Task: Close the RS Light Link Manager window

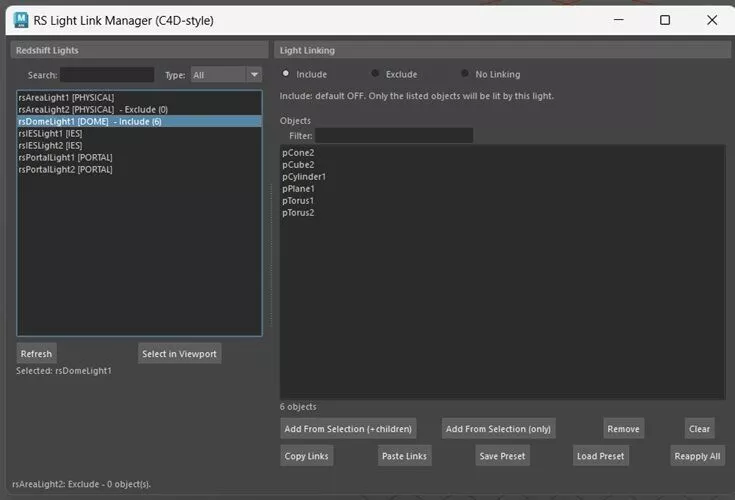Action: pos(712,20)
